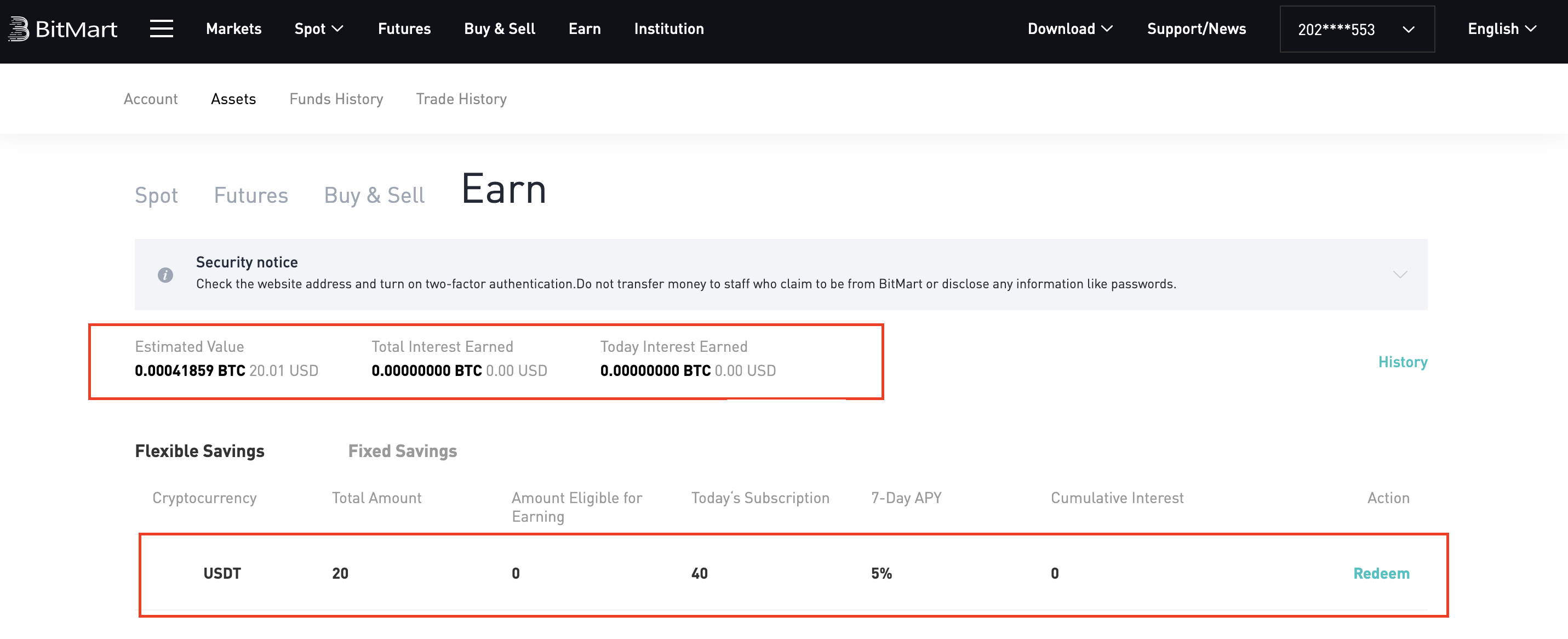Switch to Fixed Savings tab
The width and height of the screenshot is (1568, 639).
coord(402,451)
